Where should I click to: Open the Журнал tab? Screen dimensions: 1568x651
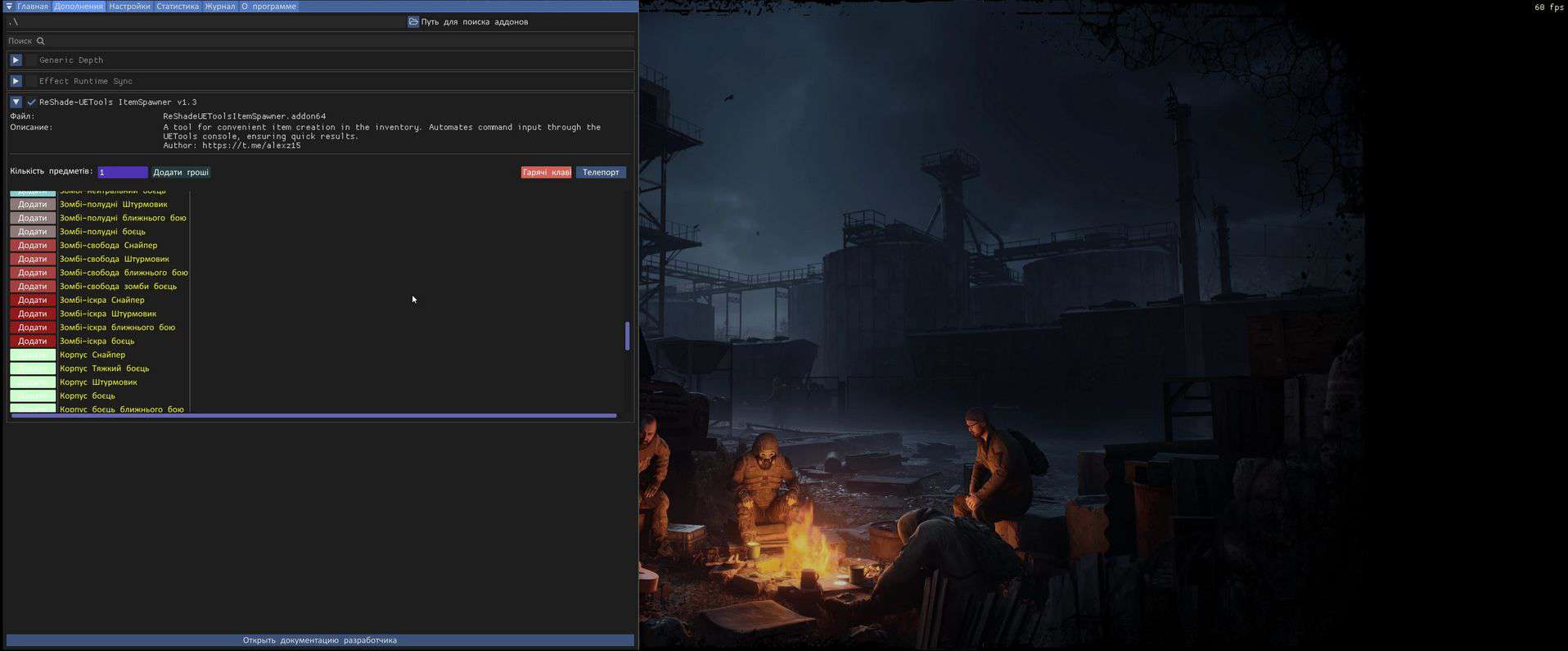(219, 7)
